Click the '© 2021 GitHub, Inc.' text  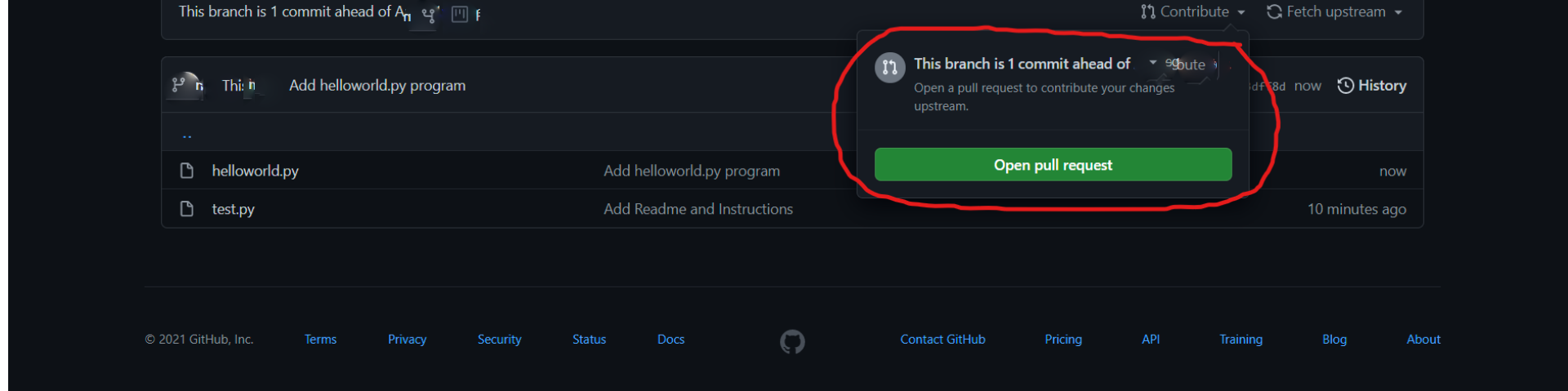pyautogui.click(x=199, y=340)
